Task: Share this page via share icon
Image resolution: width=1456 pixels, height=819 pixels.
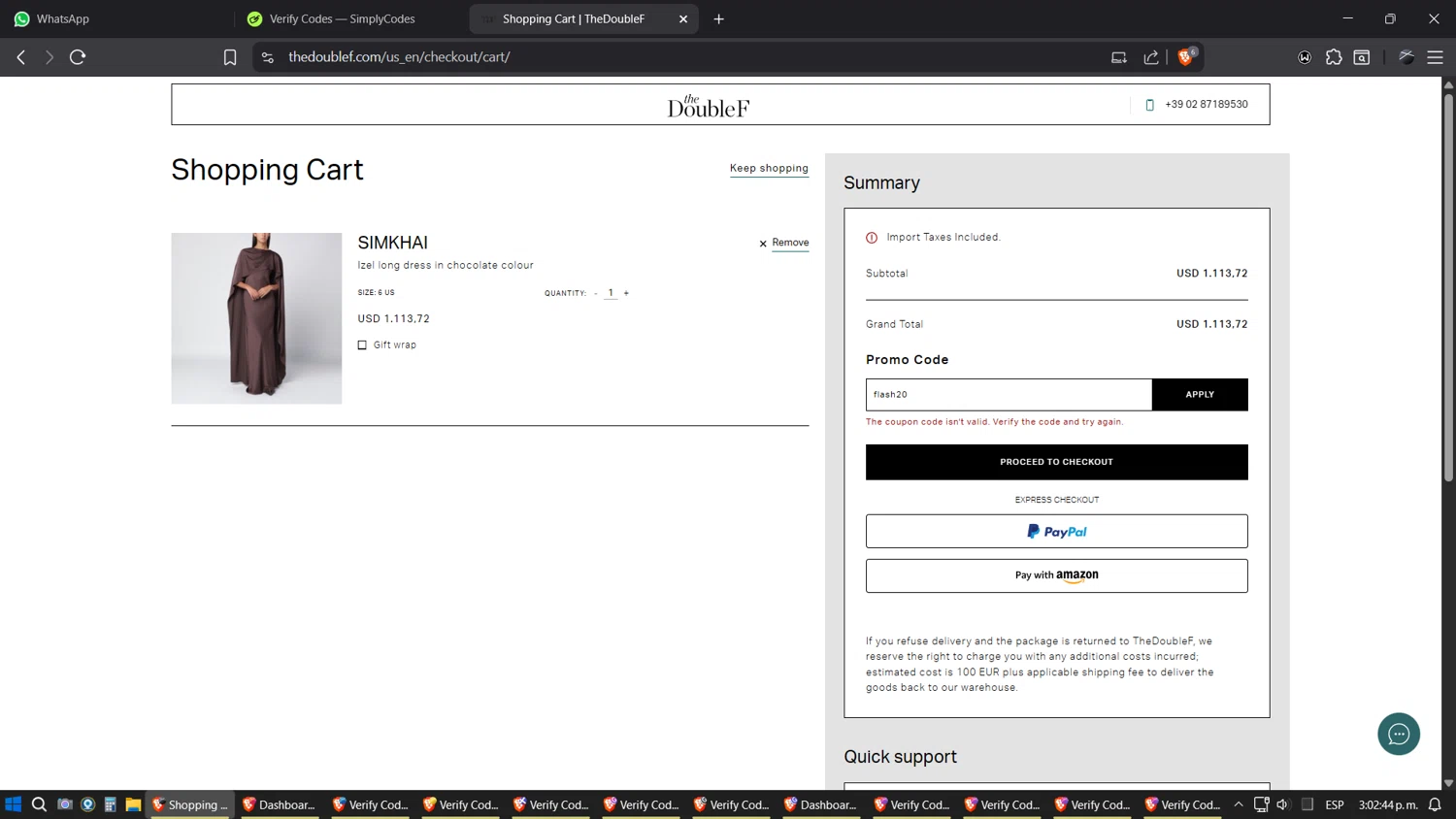Action: (x=1151, y=57)
